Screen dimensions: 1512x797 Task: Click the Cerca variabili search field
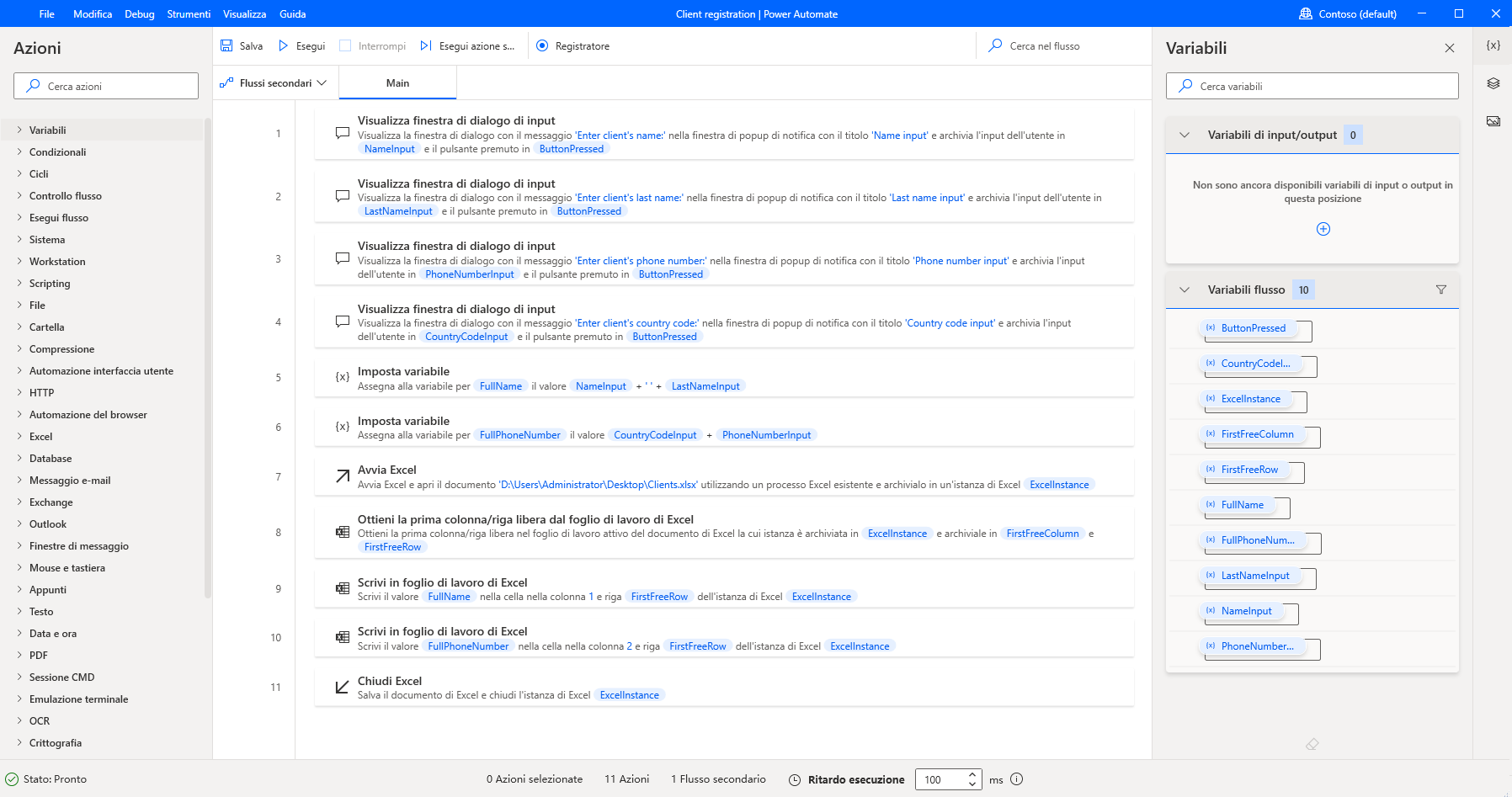(x=1312, y=86)
